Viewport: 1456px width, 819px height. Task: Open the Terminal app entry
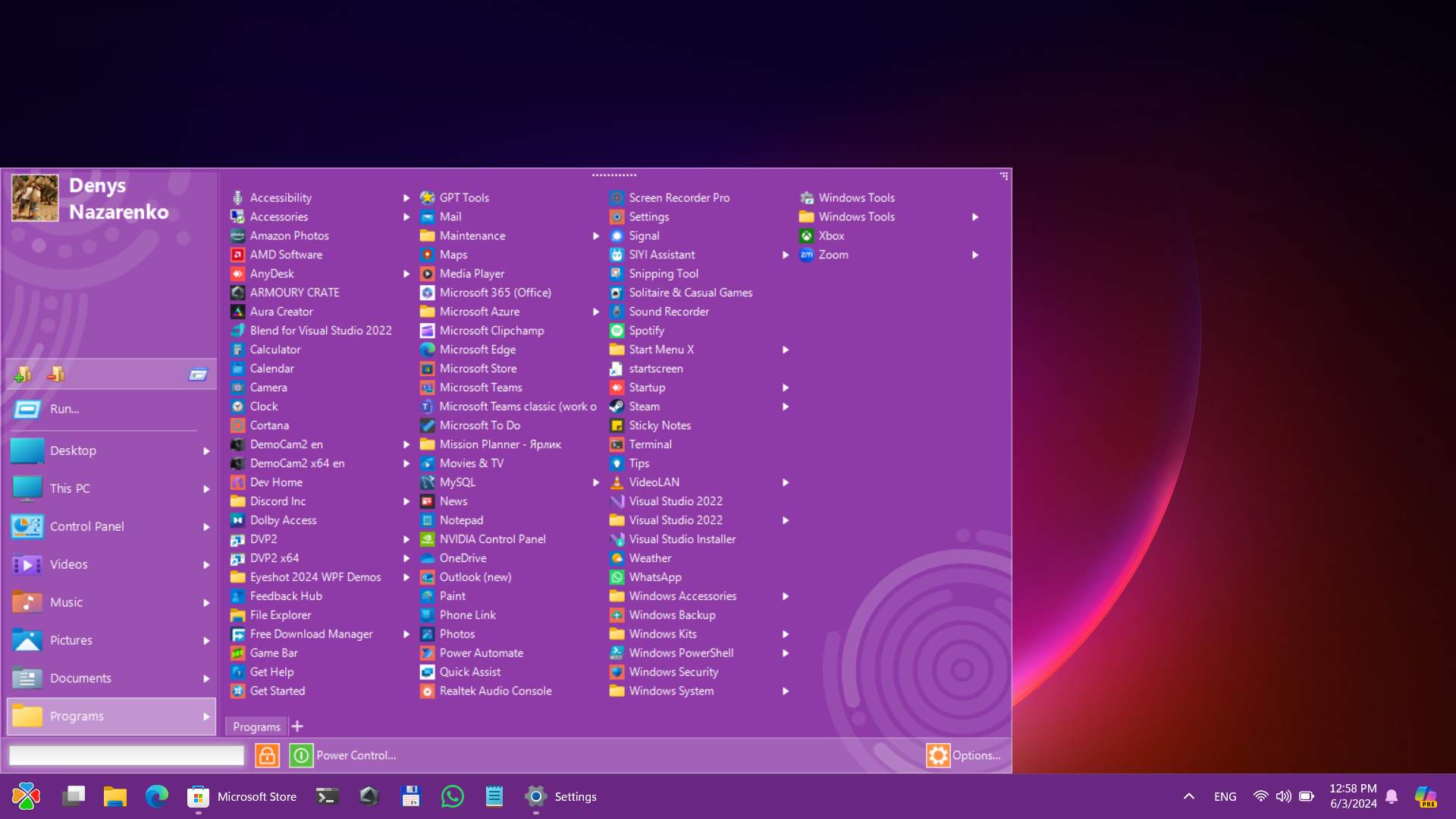tap(641, 444)
